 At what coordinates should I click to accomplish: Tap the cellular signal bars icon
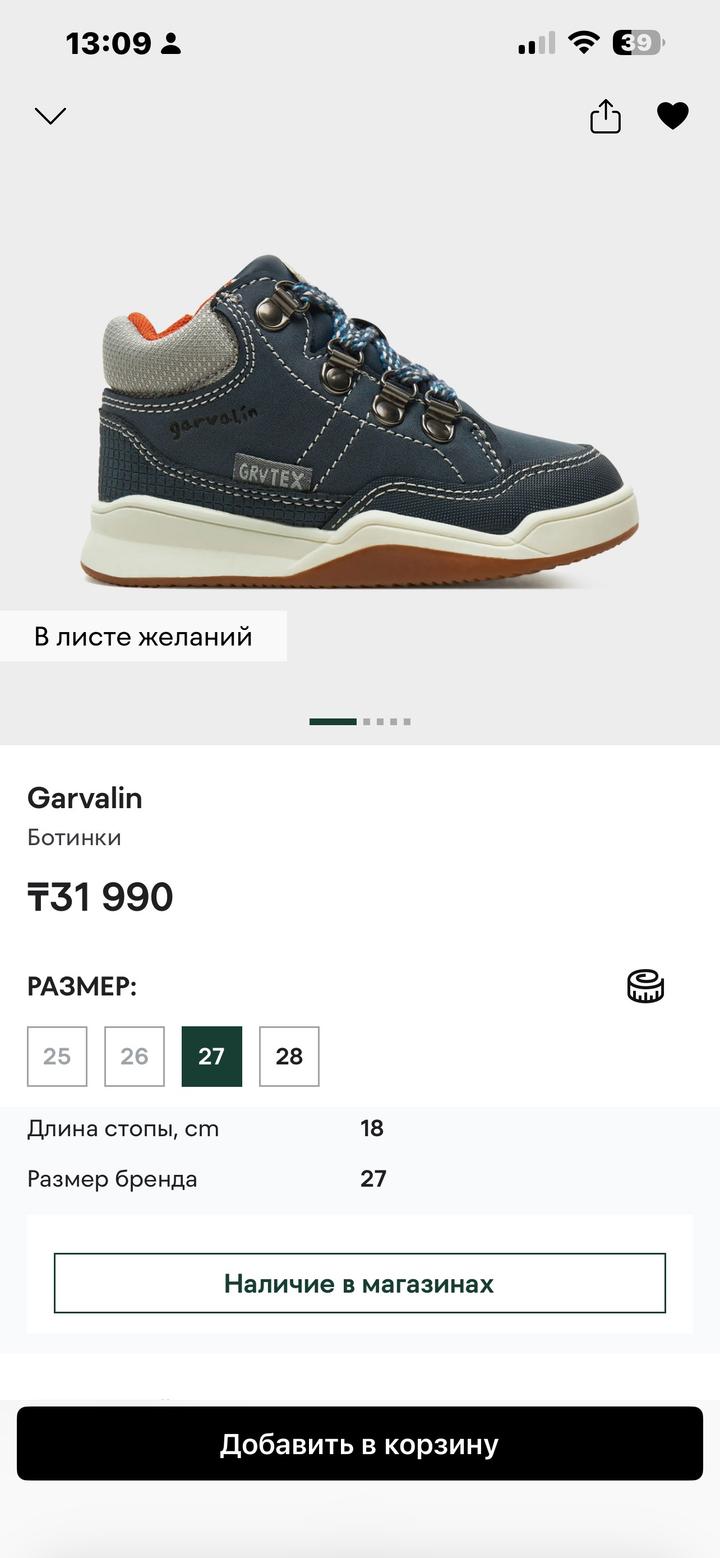[536, 43]
